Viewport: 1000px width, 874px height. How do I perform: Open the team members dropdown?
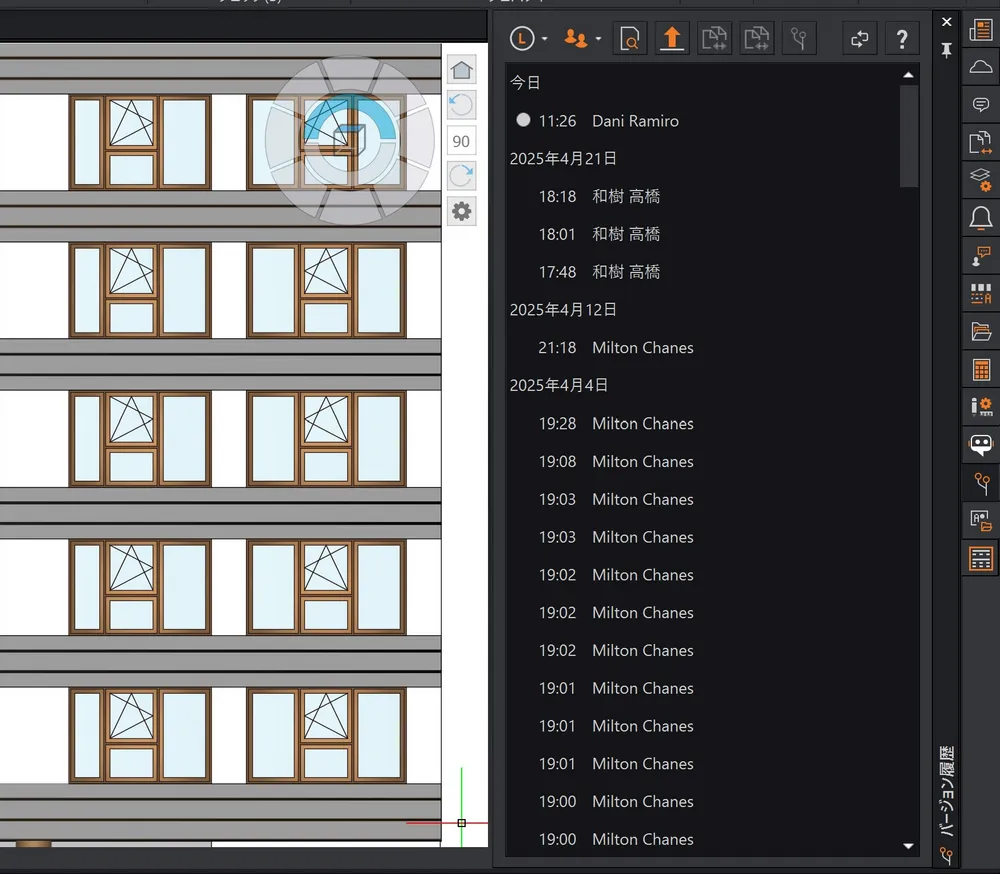(582, 39)
